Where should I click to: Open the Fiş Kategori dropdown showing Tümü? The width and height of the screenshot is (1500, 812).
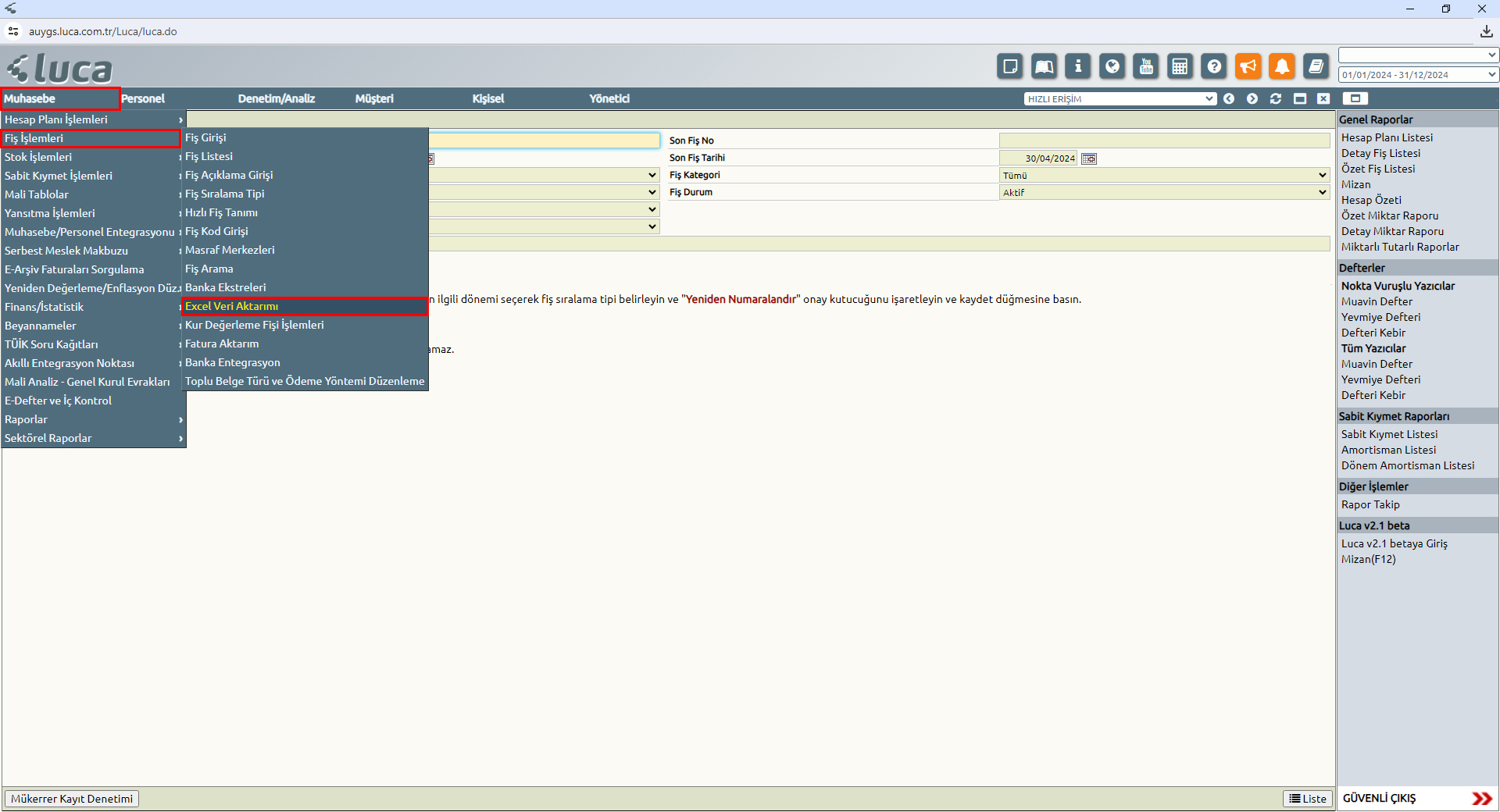click(x=1164, y=175)
